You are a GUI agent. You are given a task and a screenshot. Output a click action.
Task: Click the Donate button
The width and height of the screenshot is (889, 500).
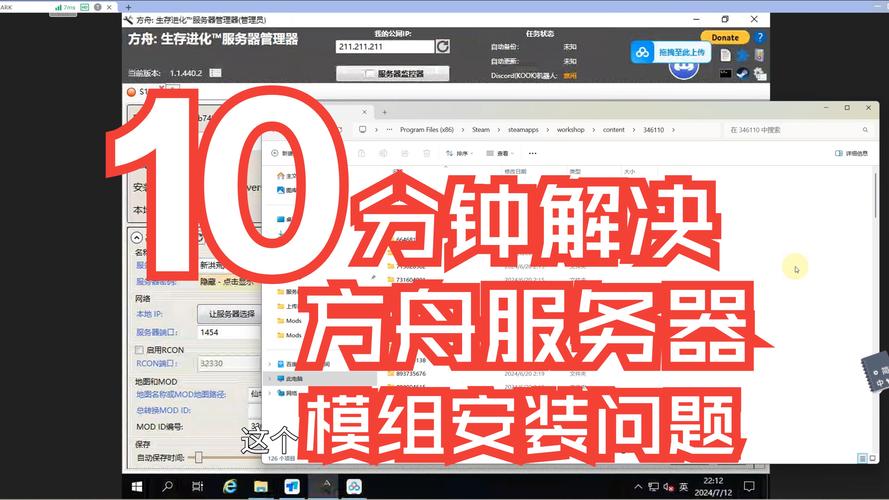[x=725, y=37]
